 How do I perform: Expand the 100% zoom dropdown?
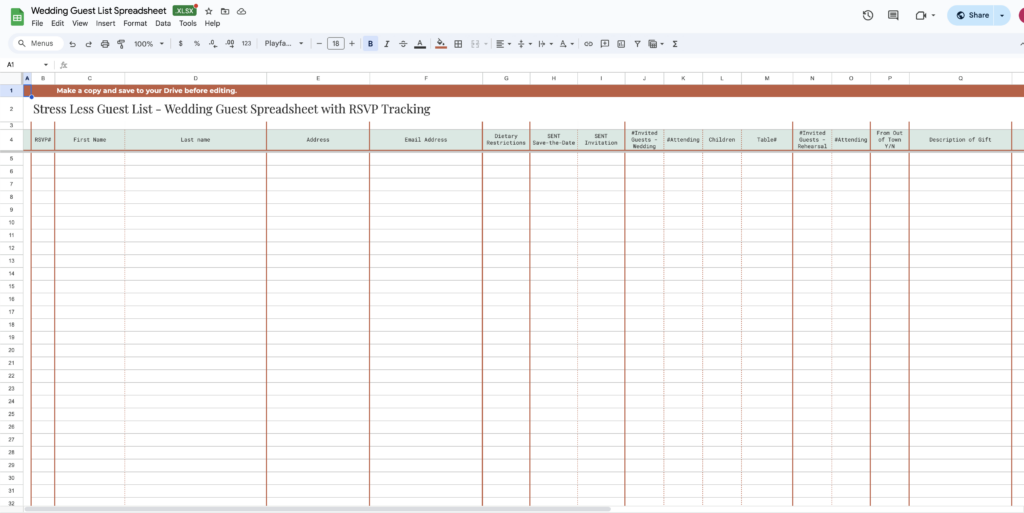coord(148,44)
